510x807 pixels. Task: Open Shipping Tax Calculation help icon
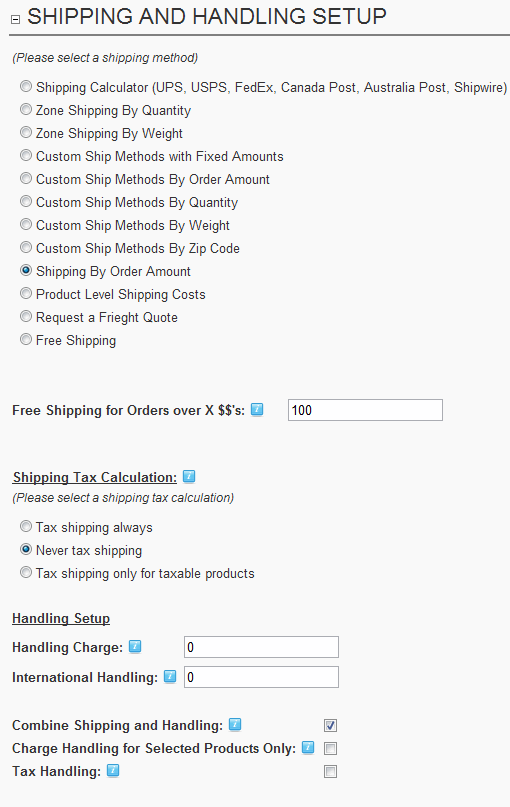pyautogui.click(x=189, y=477)
